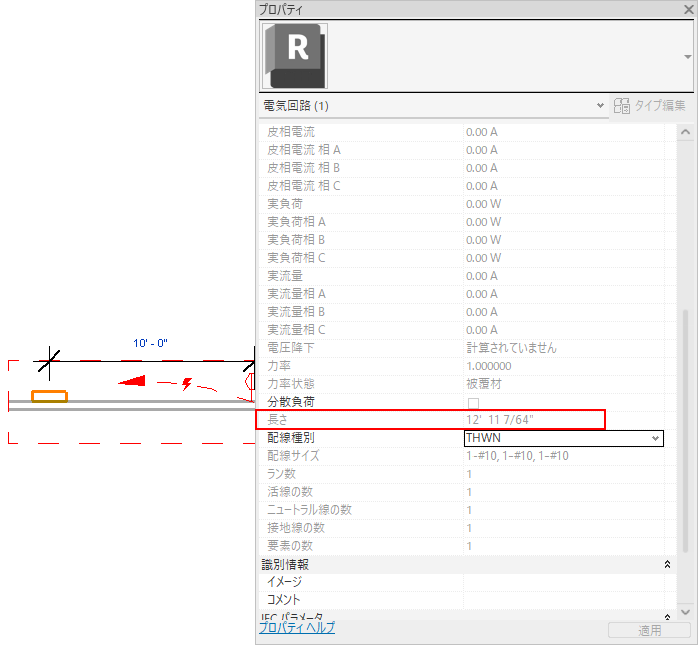The width and height of the screenshot is (698, 645).
Task: Click the properties scrollbar up arrow
Action: pos(686,132)
